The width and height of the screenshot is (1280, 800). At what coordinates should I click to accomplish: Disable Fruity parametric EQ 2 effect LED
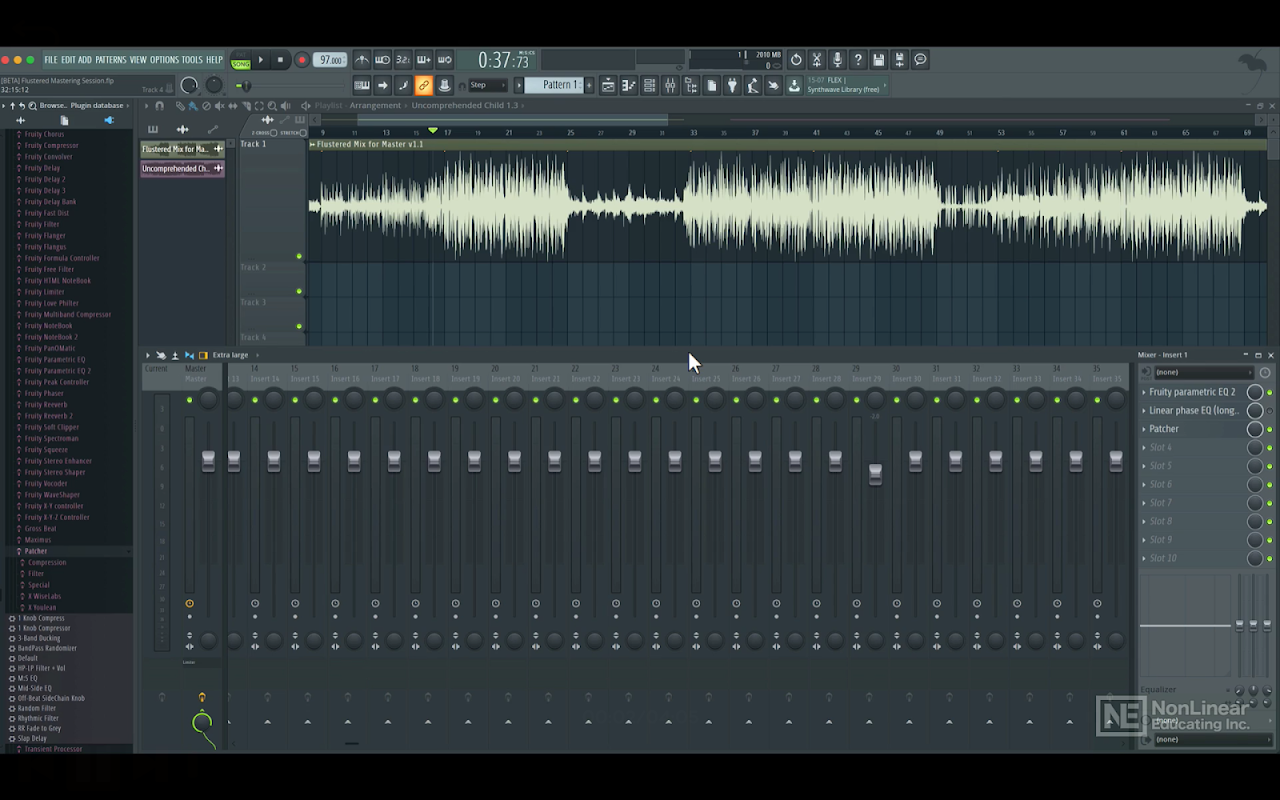(x=1270, y=392)
